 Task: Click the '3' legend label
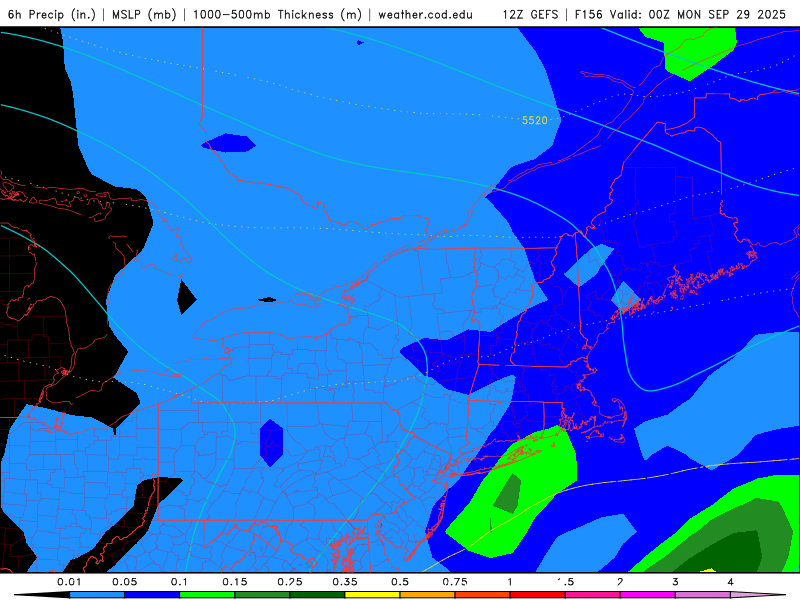pyautogui.click(x=676, y=582)
